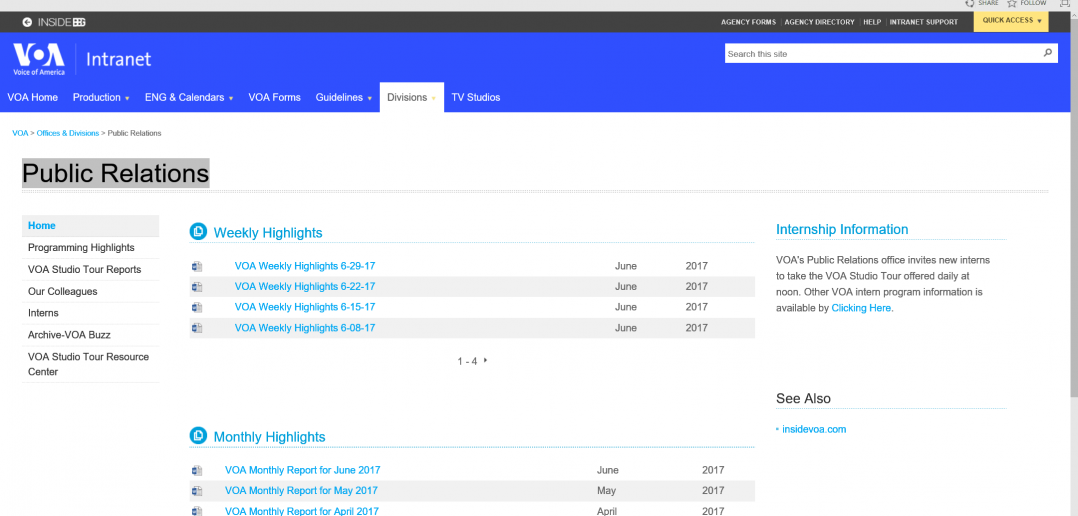Expand the Production menu
This screenshot has width=1078, height=516.
(101, 98)
